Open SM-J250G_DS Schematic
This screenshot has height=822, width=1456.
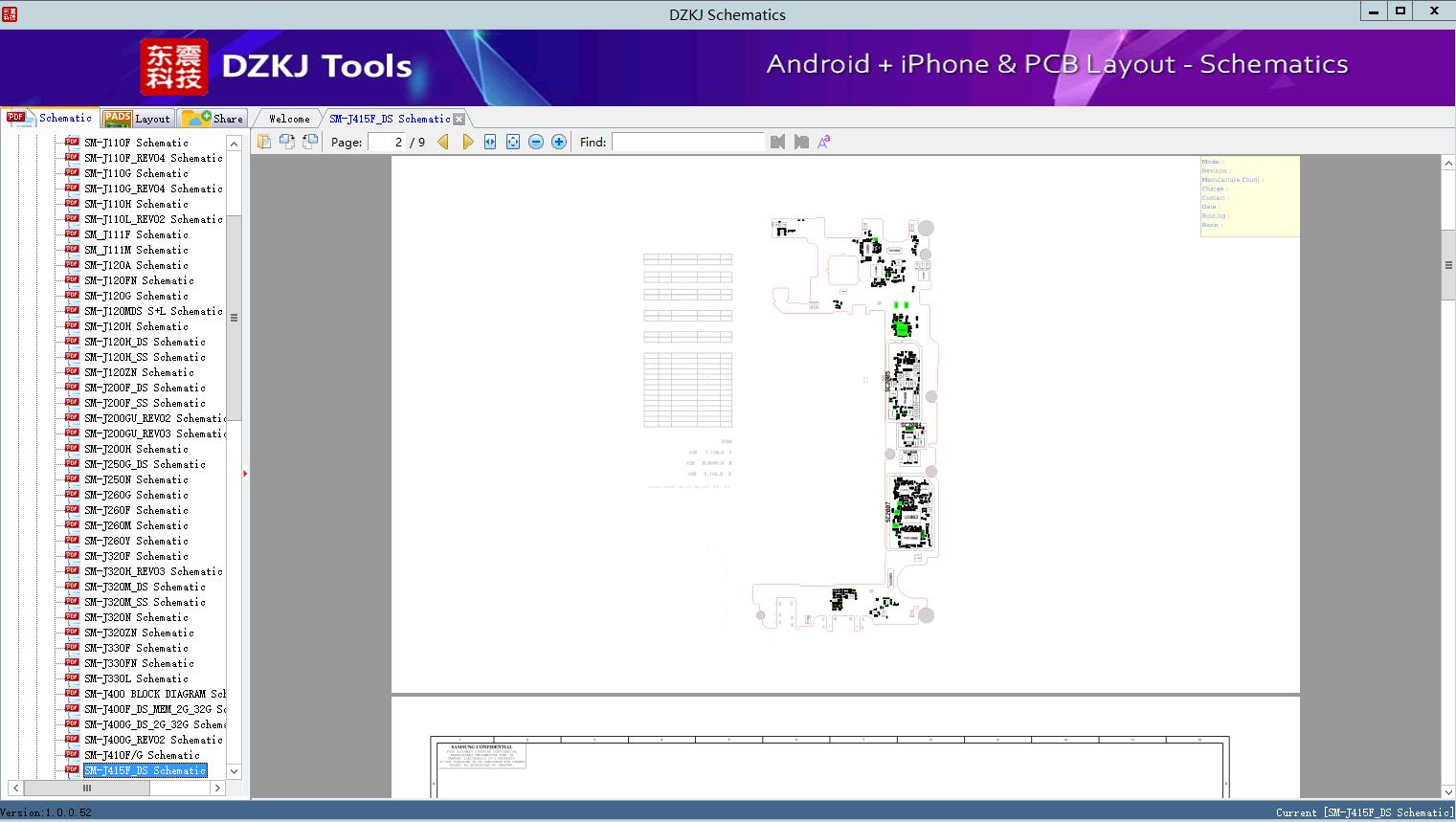tap(145, 464)
